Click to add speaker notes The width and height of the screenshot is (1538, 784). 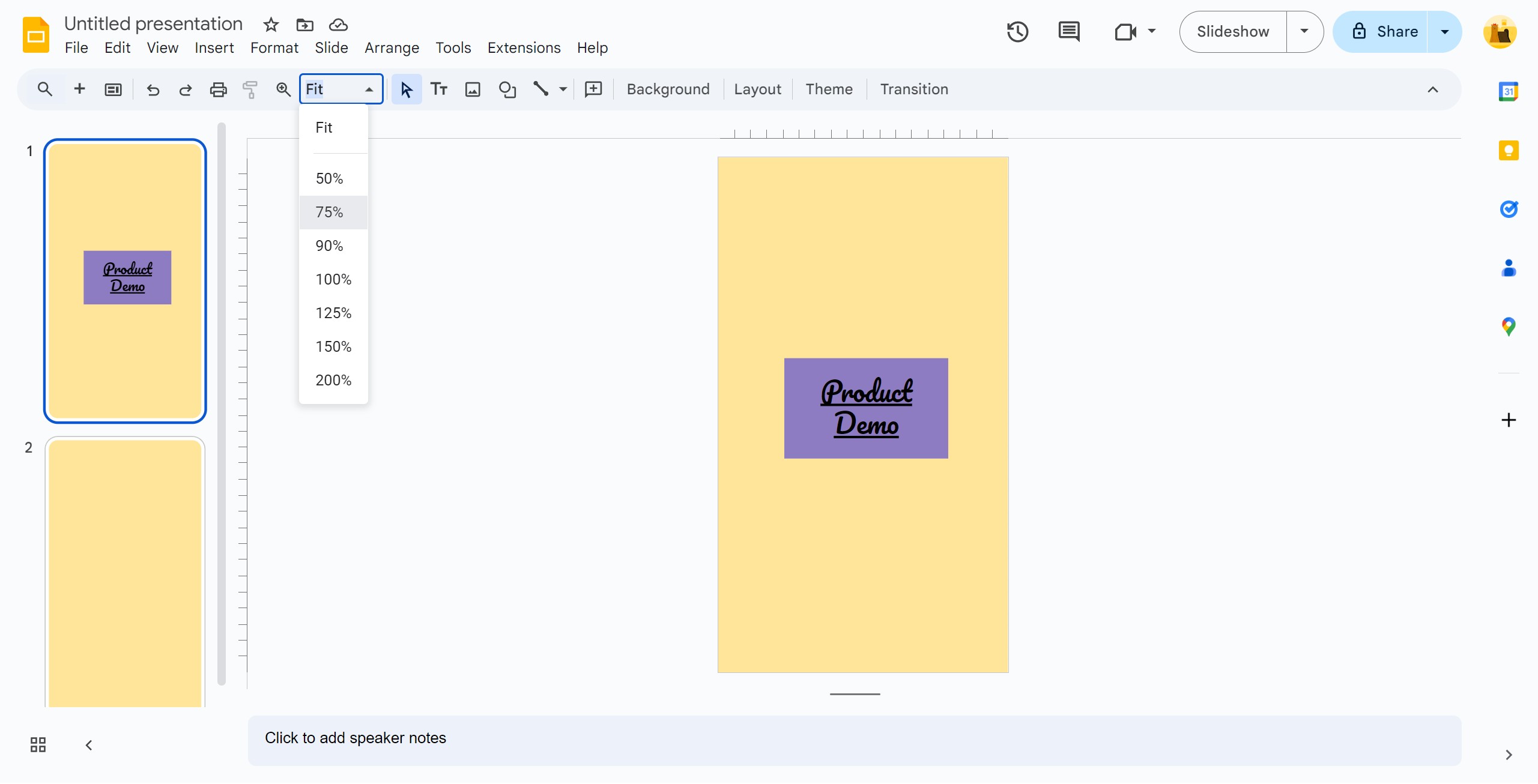pos(854,740)
